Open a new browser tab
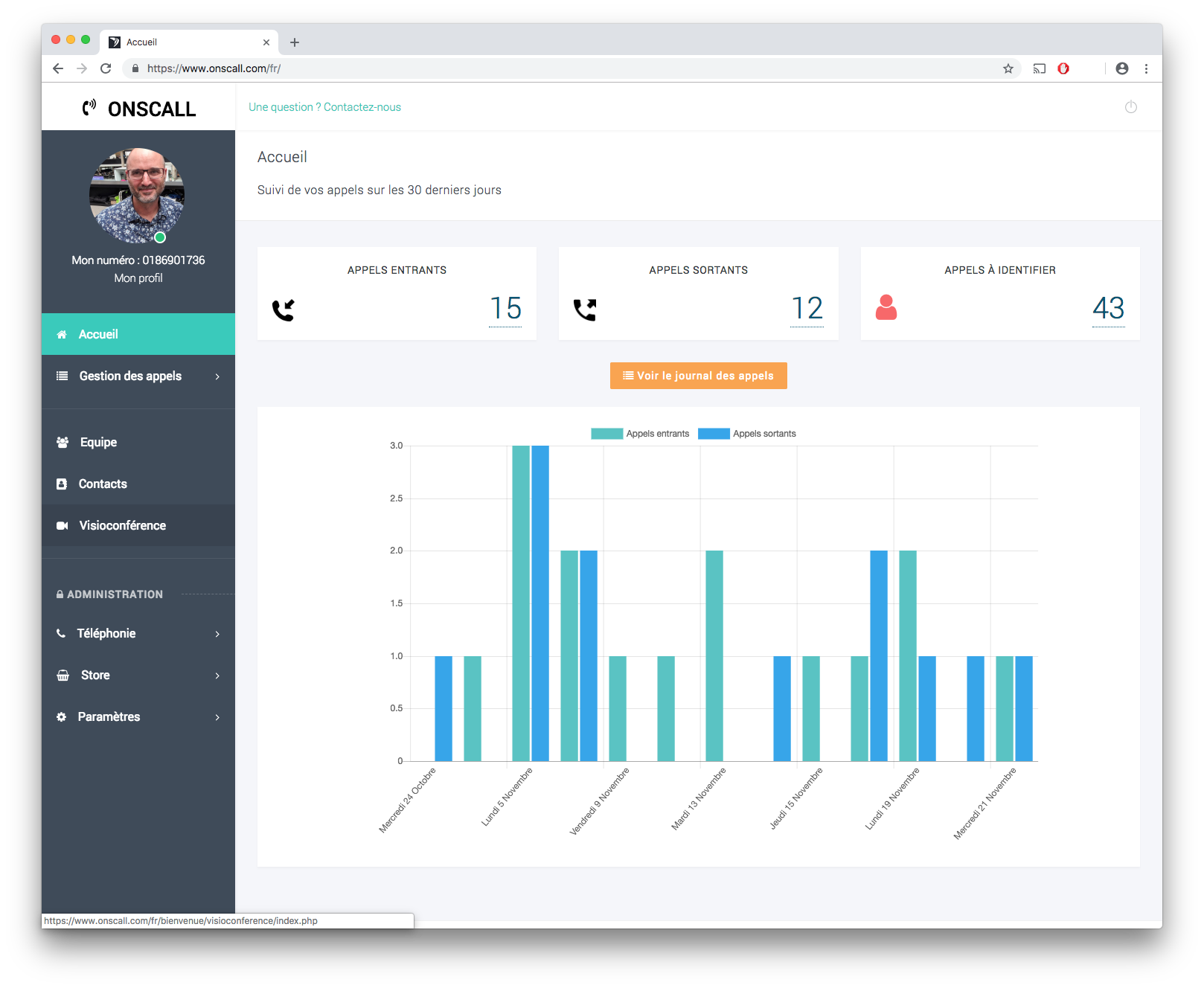The height and width of the screenshot is (988, 1204). [295, 42]
